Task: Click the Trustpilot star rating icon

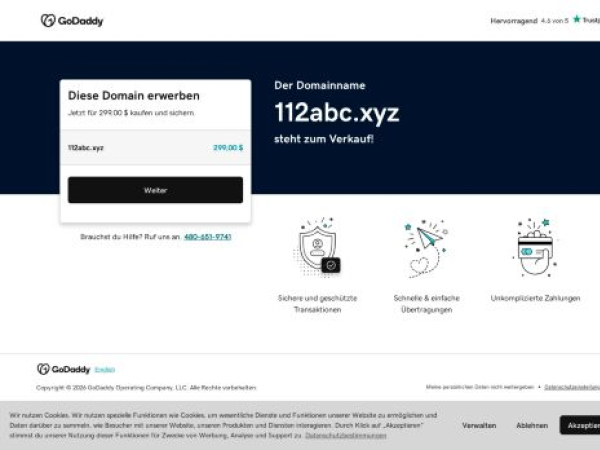Action: click(x=577, y=19)
